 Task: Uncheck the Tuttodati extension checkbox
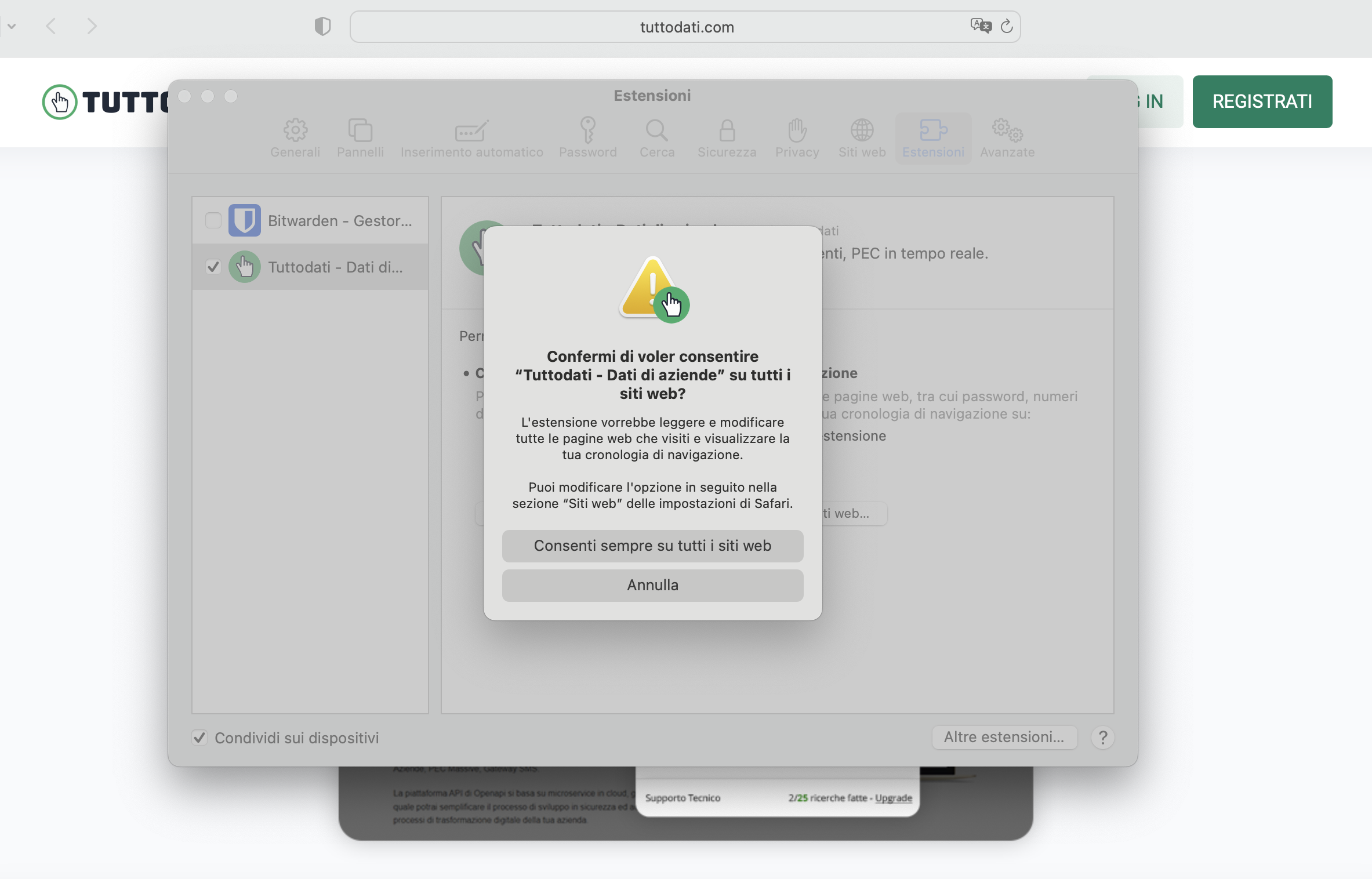[213, 267]
